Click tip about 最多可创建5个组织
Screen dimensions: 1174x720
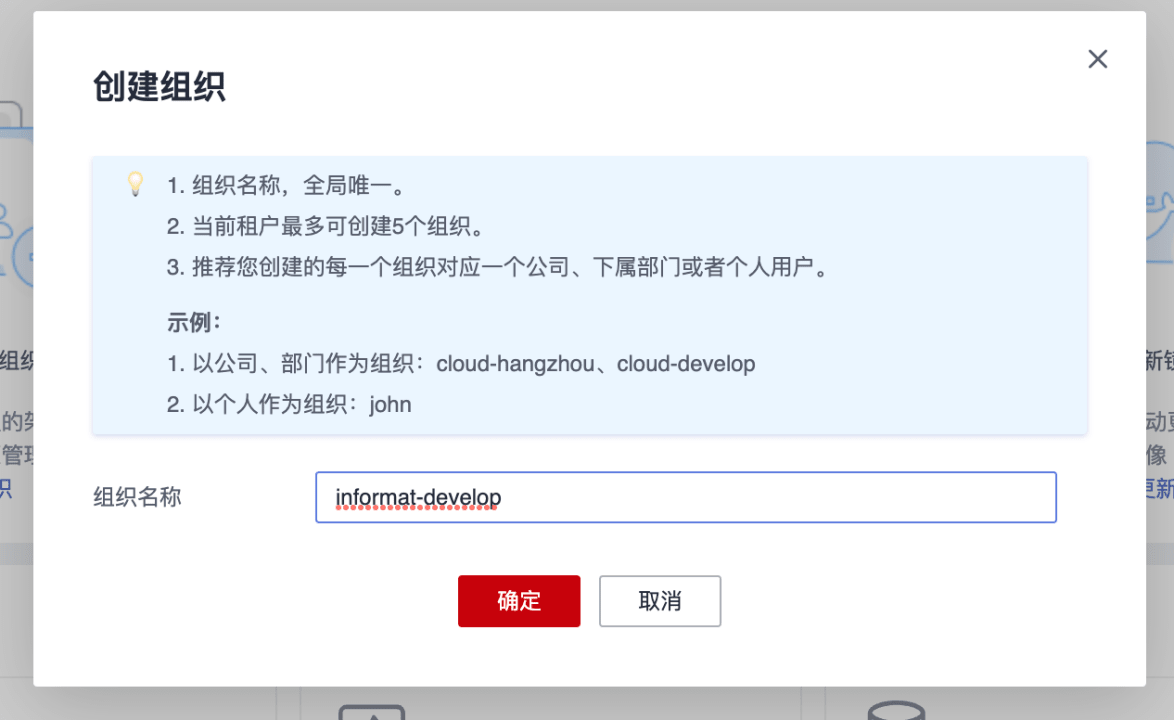325,227
